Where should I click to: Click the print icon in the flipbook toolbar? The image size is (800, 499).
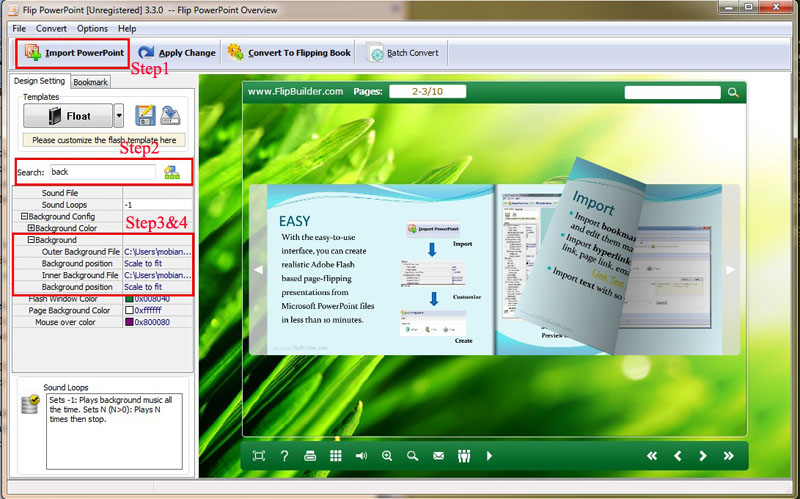click(310, 456)
